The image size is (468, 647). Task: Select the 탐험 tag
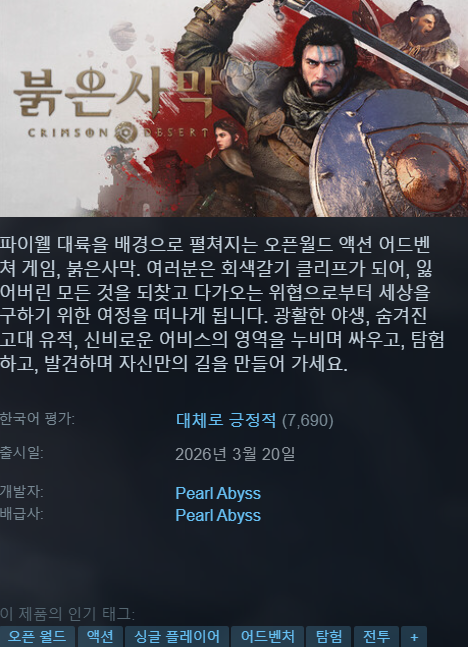pyautogui.click(x=329, y=636)
